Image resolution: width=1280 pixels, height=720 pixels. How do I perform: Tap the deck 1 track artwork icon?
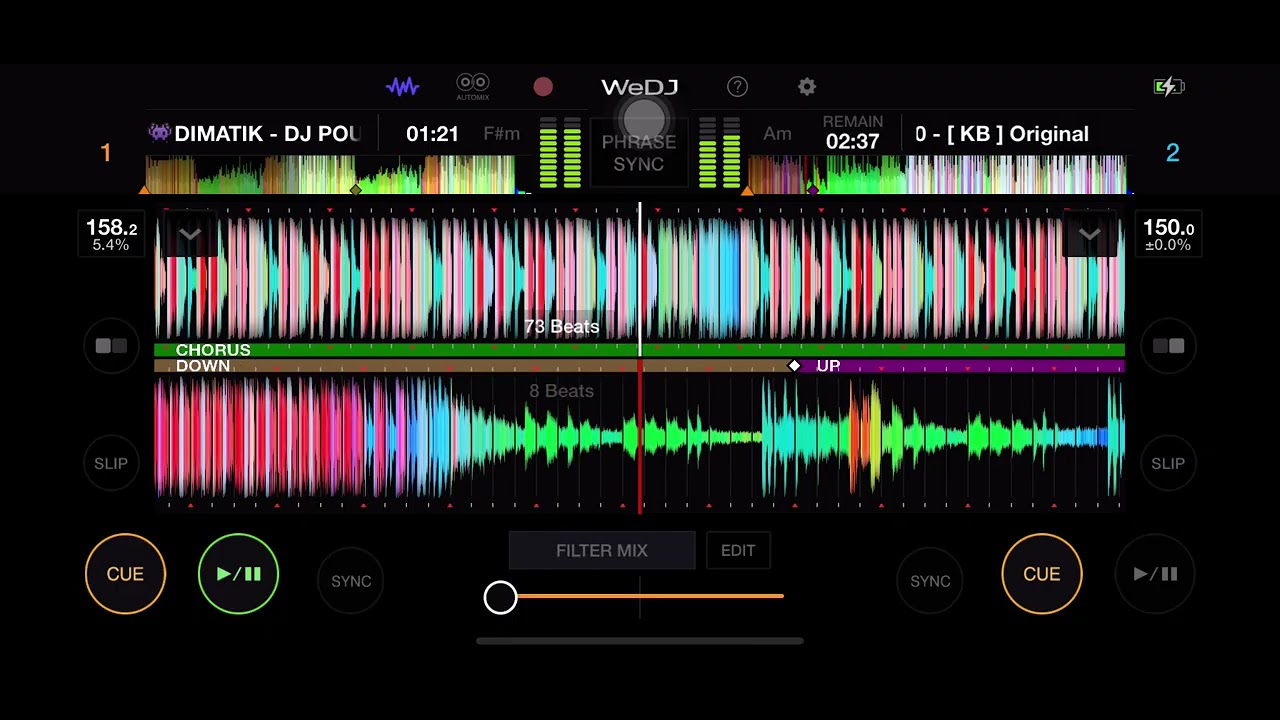tap(159, 133)
